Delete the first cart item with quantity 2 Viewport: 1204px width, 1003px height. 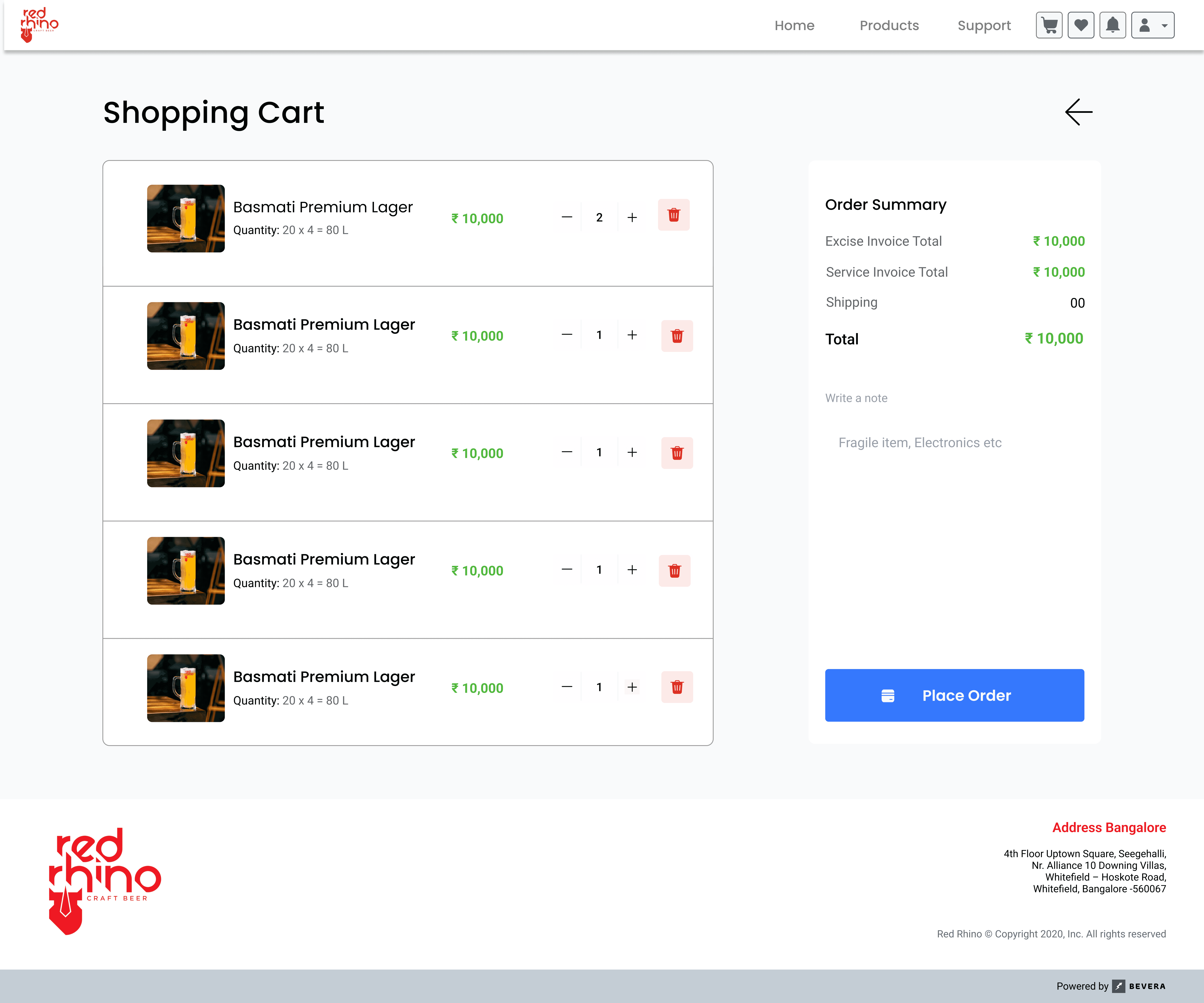tap(674, 215)
